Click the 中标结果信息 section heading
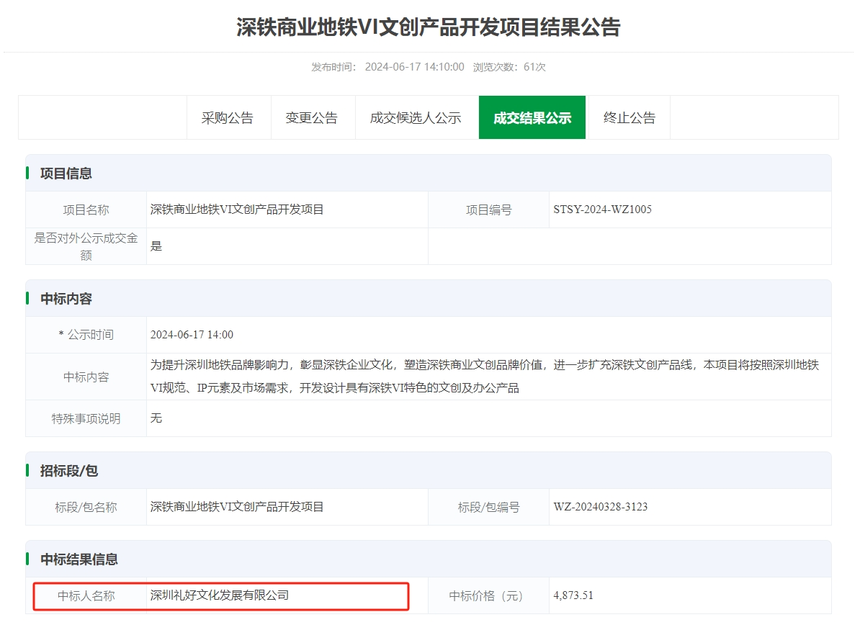Viewport: 860px width, 630px height. point(79,559)
